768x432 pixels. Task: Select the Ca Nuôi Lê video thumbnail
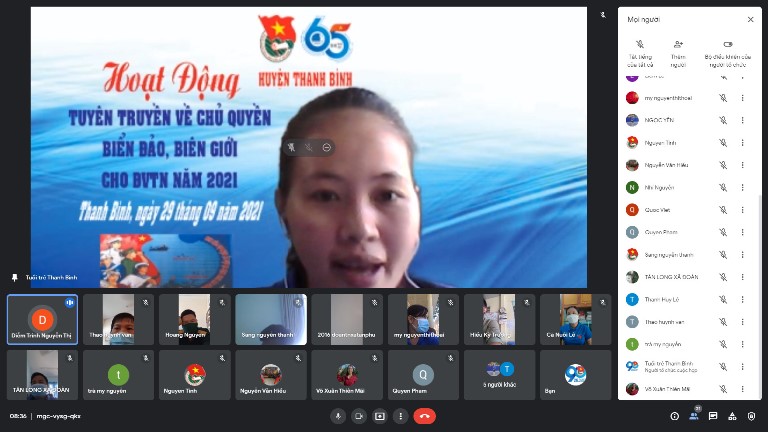[576, 319]
